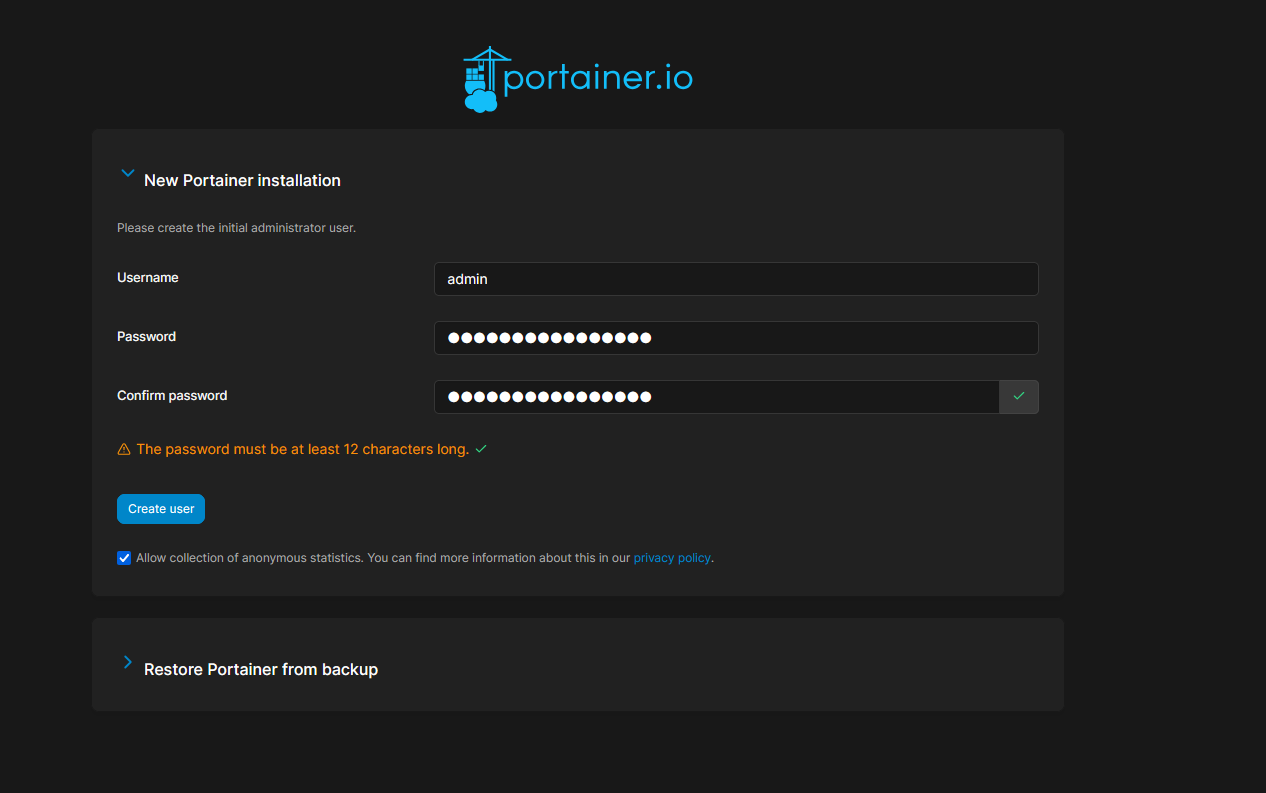Screen dimensions: 1266x793
Task: Click the green checkmark beside Confirm password field
Action: click(1018, 397)
